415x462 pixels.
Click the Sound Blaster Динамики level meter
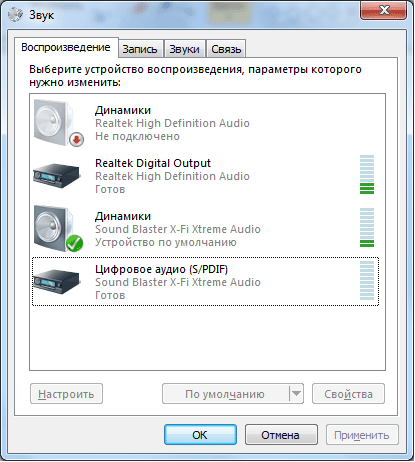tap(367, 228)
